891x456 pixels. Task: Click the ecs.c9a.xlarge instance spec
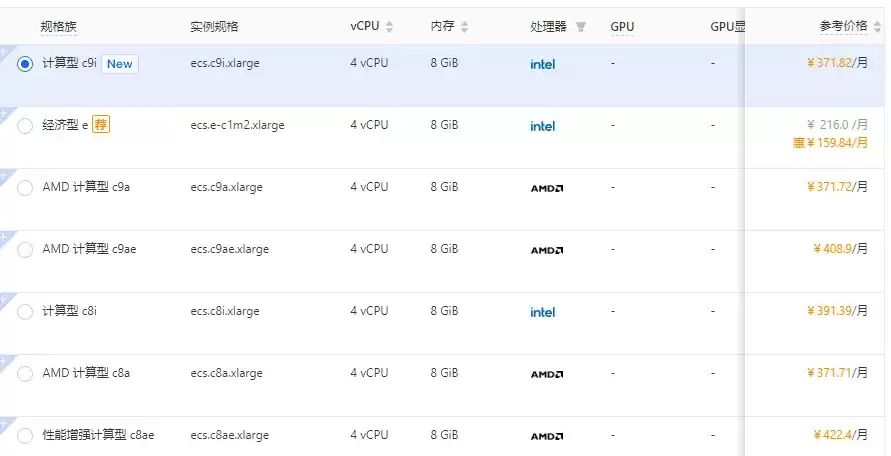(227, 188)
